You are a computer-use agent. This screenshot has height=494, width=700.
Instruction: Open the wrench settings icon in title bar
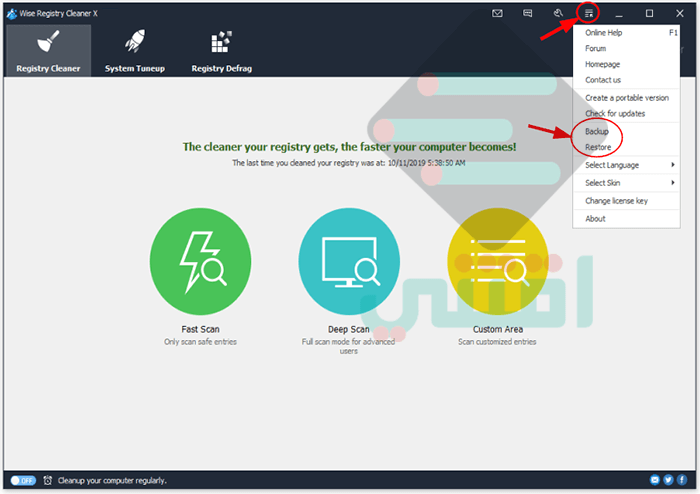(x=558, y=13)
